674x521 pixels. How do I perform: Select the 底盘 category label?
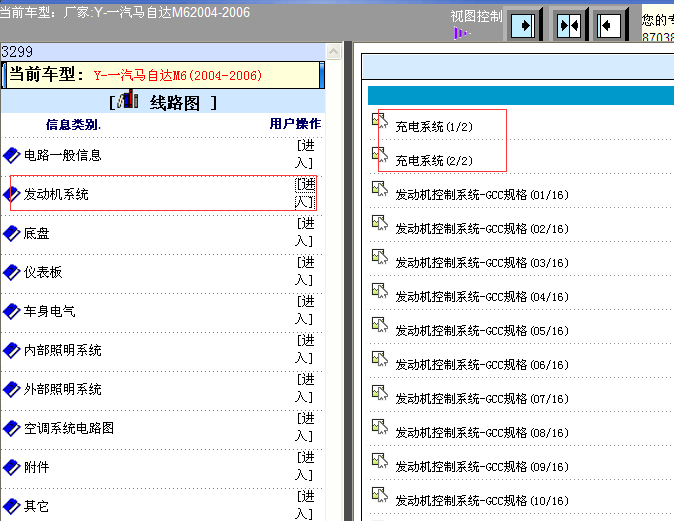point(37,233)
